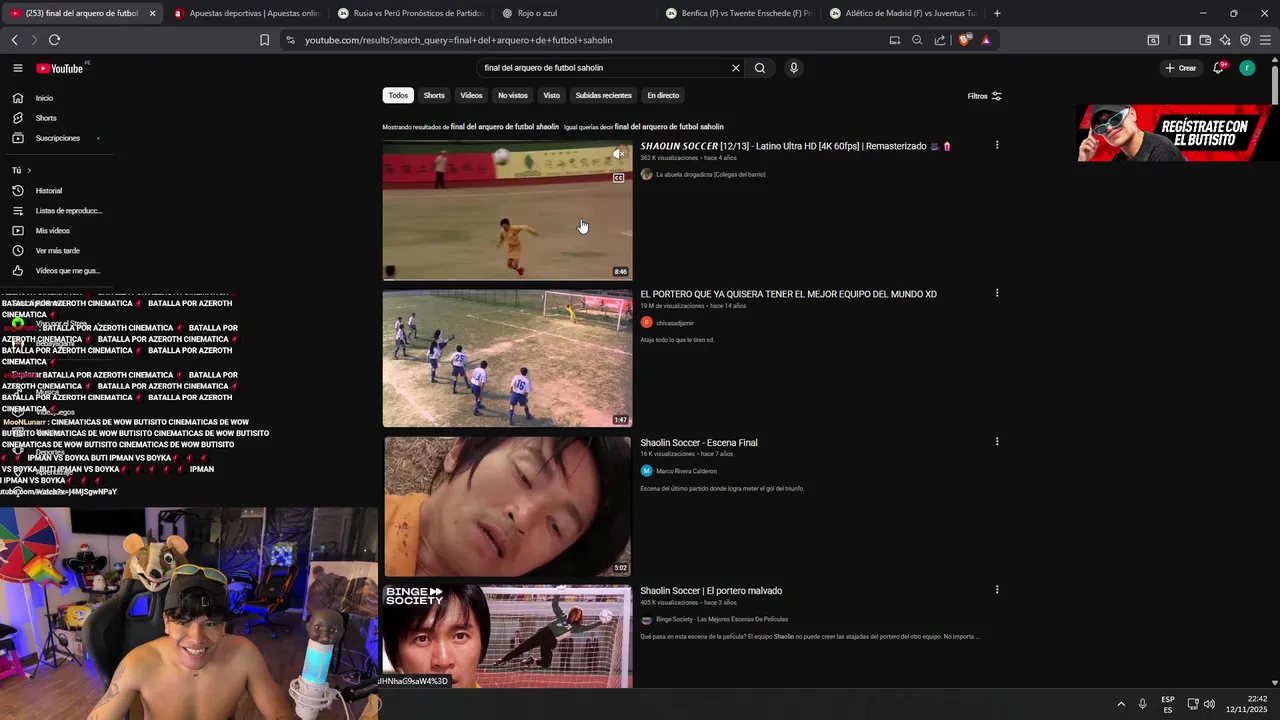The height and width of the screenshot is (720, 1280).
Task: Unmute the preview on first thumbnail
Action: point(618,154)
